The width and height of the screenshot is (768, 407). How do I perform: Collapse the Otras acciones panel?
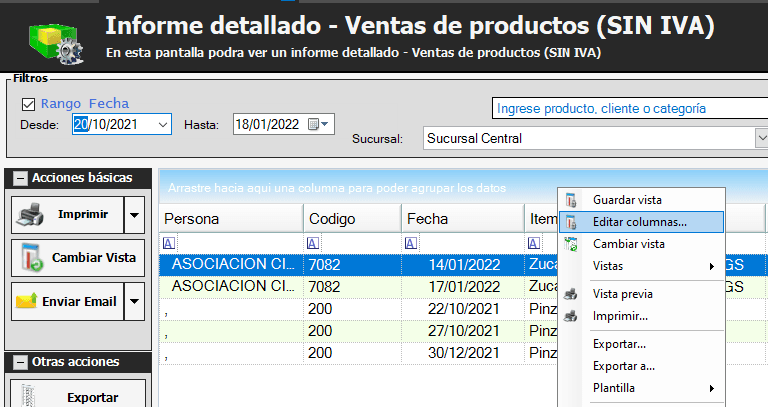(20, 362)
